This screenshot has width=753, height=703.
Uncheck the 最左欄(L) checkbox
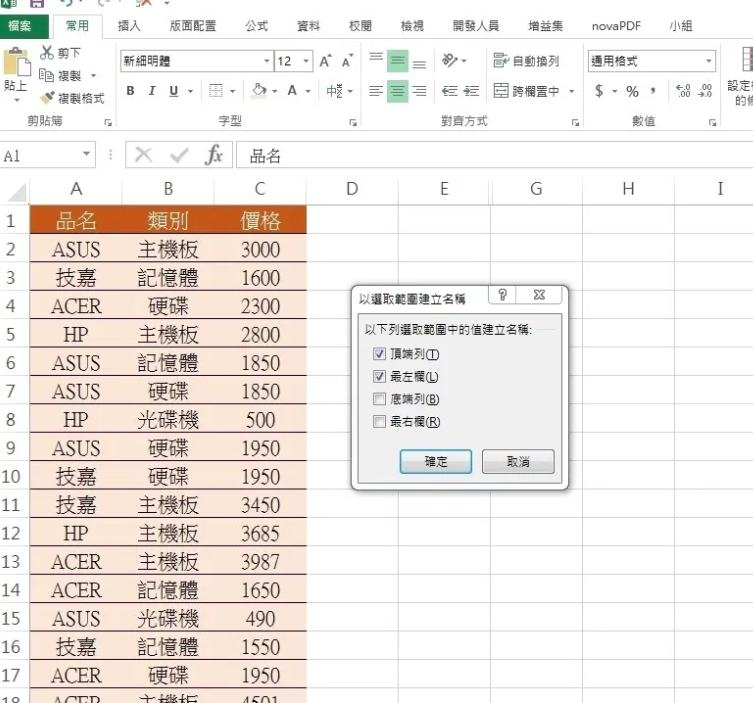pyautogui.click(x=379, y=376)
